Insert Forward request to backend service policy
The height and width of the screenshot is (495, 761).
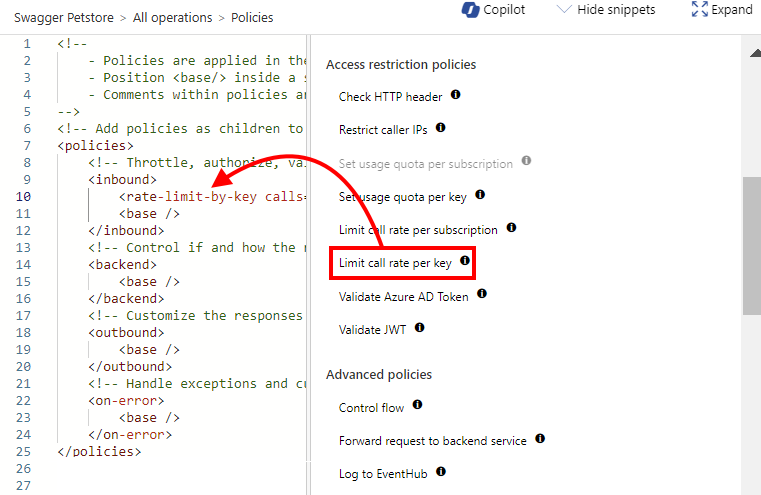[432, 440]
